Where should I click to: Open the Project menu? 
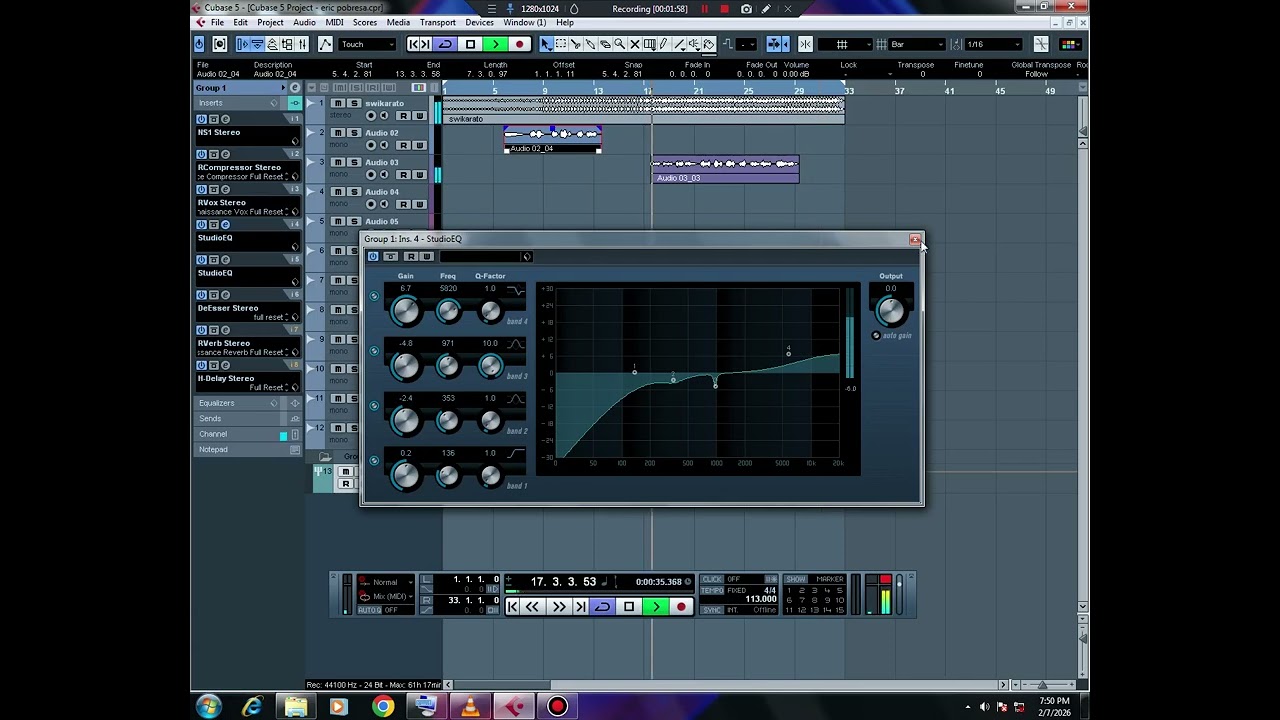pyautogui.click(x=270, y=22)
